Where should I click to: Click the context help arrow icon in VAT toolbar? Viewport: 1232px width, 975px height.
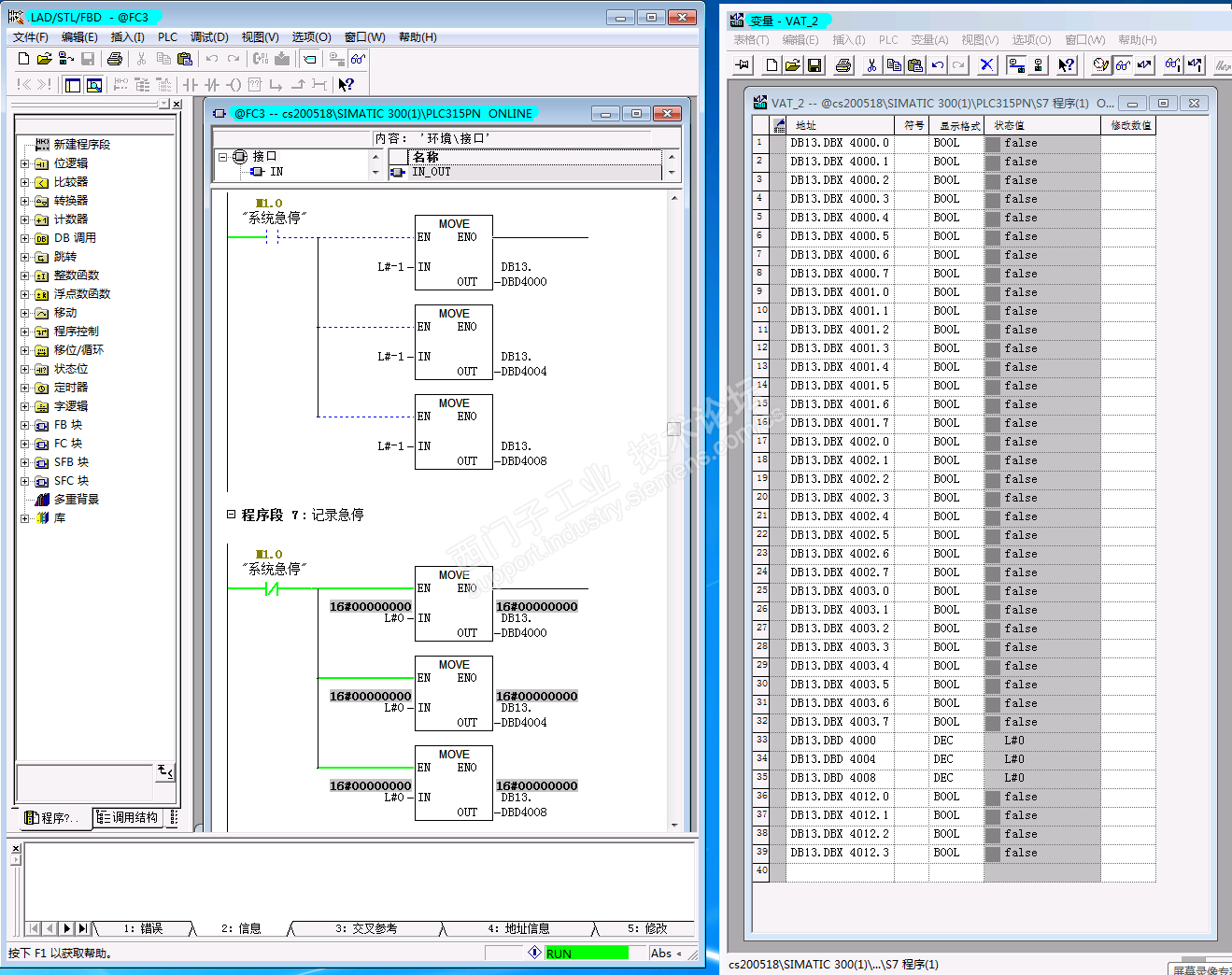click(1066, 65)
